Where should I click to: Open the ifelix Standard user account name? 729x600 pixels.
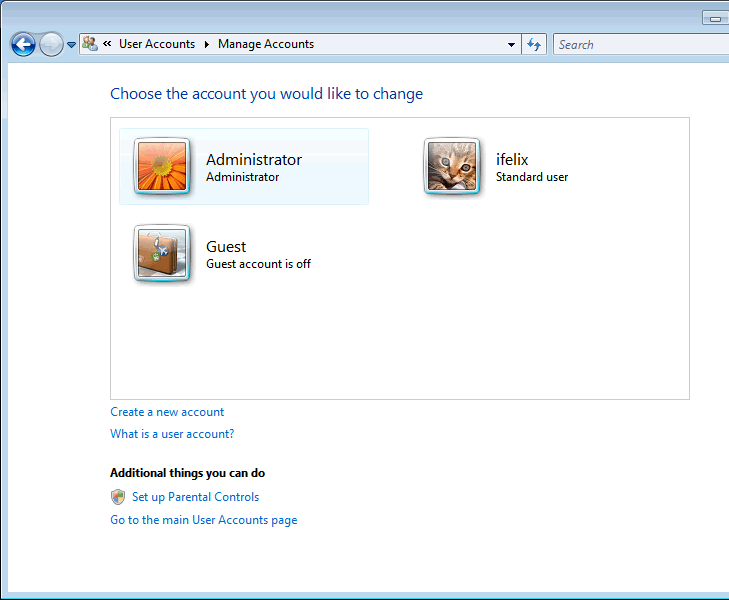(512, 160)
